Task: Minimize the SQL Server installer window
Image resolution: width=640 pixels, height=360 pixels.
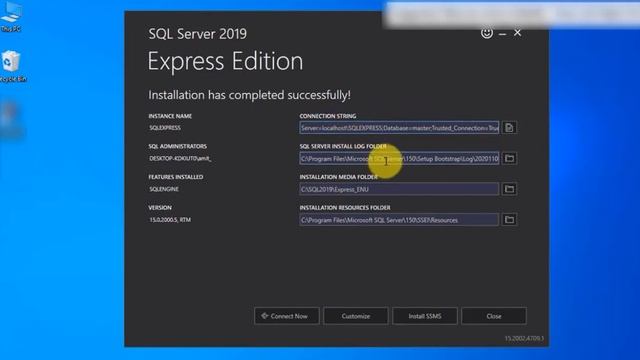Action: pyautogui.click(x=502, y=33)
